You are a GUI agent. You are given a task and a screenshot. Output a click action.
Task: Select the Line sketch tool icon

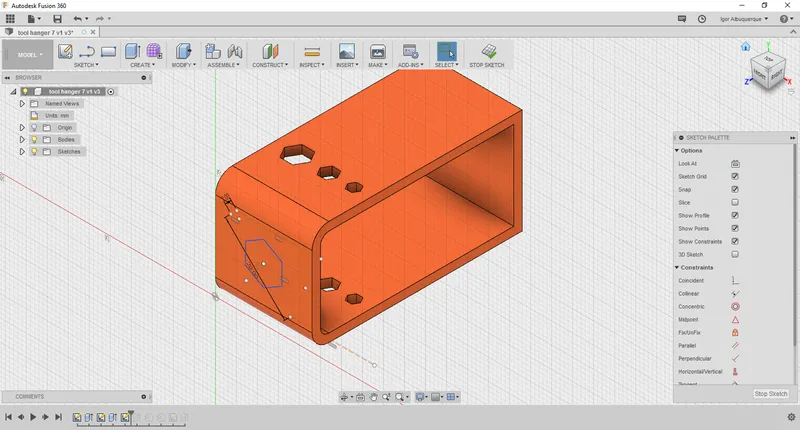pyautogui.click(x=87, y=52)
